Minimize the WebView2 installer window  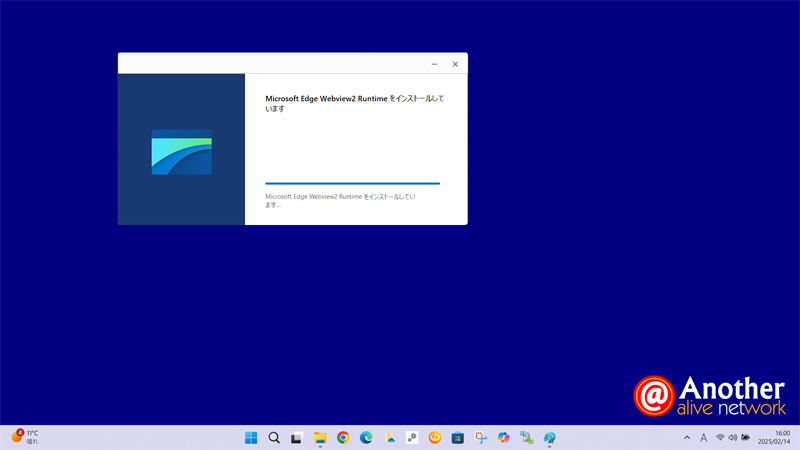[434, 64]
